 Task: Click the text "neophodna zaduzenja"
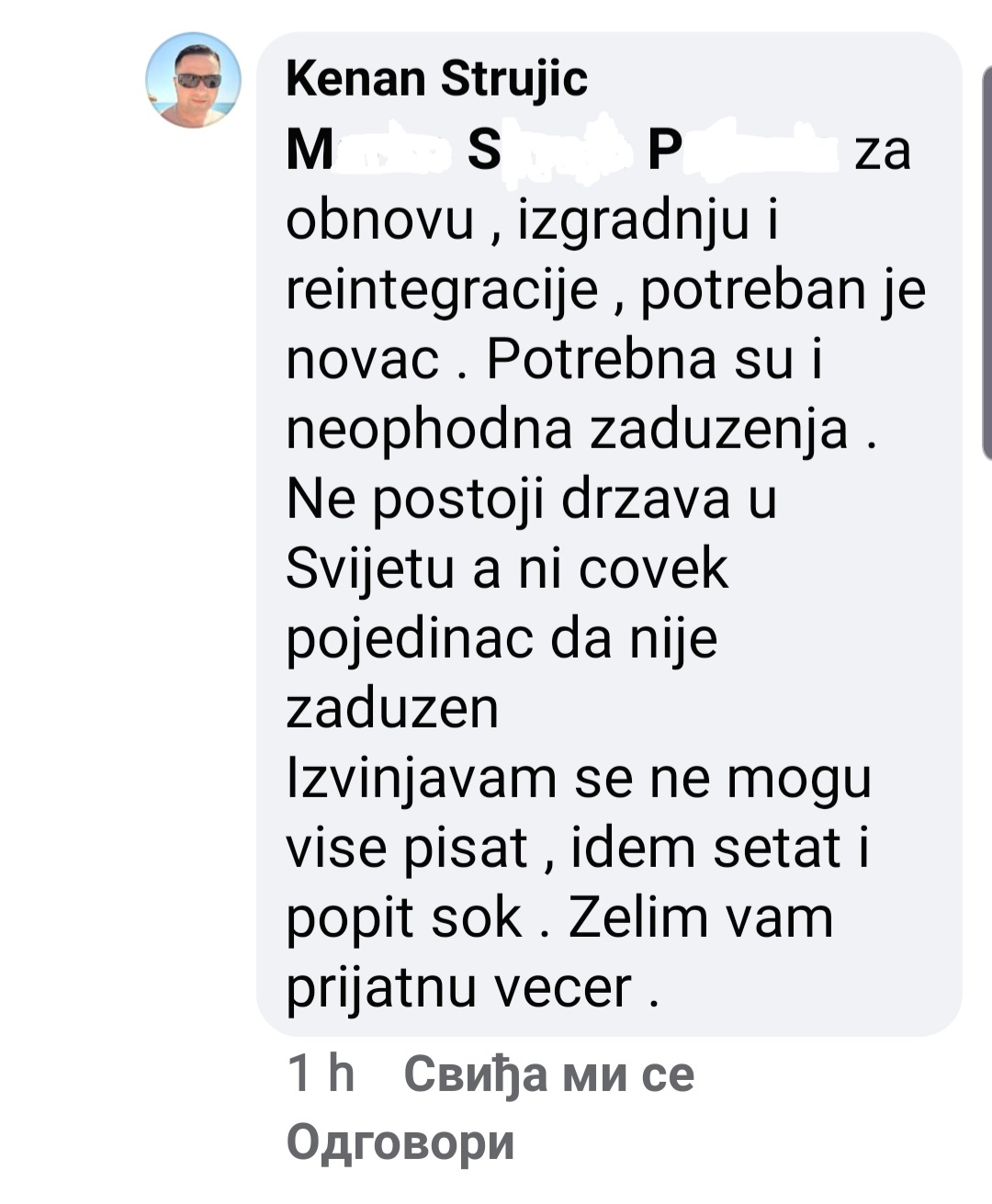[x=567, y=432]
